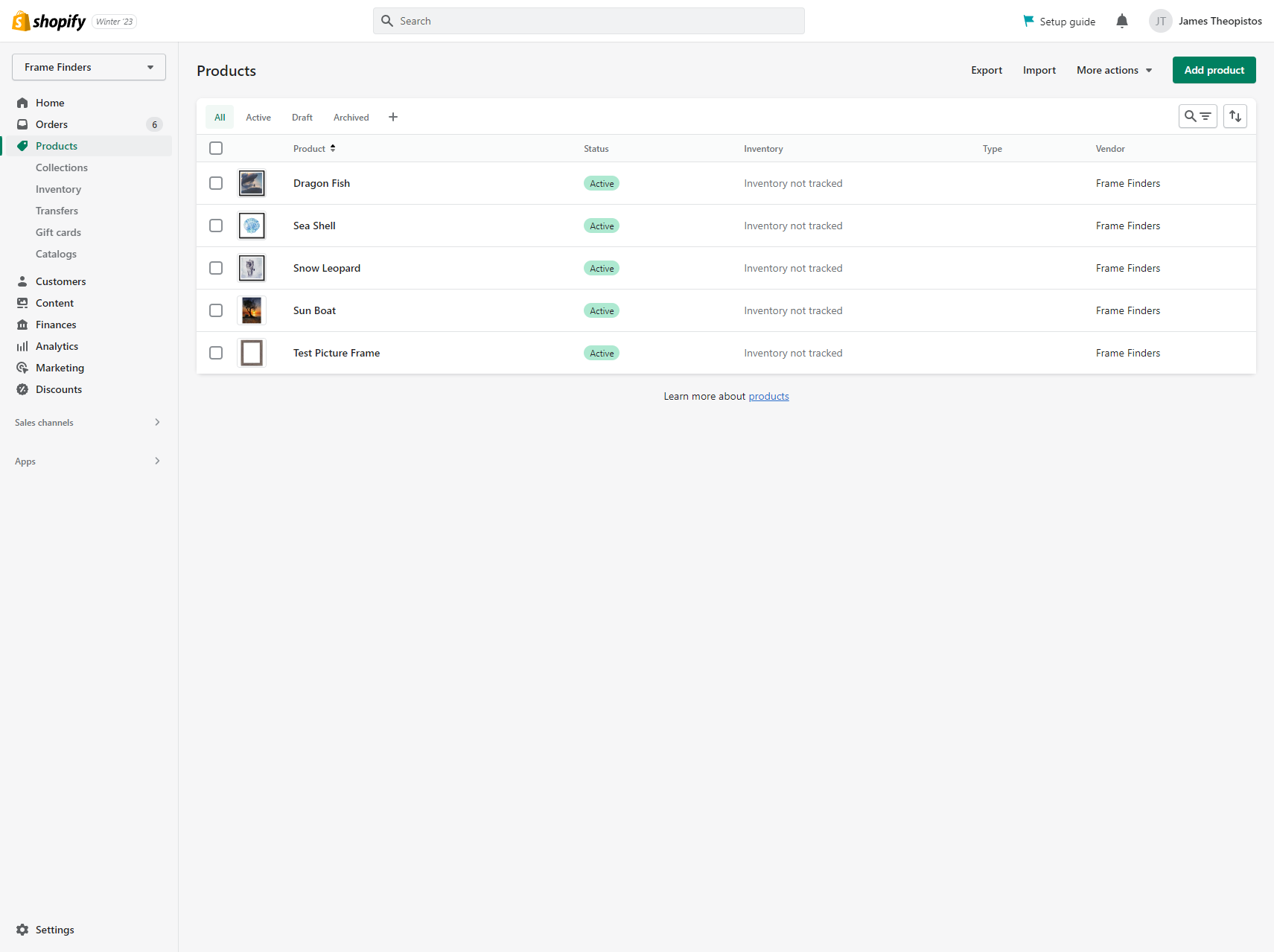This screenshot has height=952, width=1274.
Task: Toggle select-all products checkbox
Action: [216, 148]
